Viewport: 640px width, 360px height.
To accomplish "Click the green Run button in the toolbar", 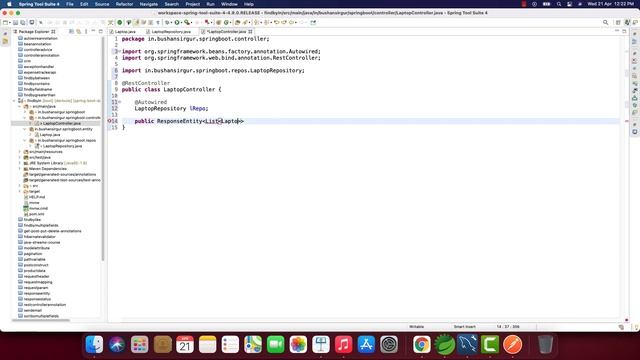I will coord(177,22).
